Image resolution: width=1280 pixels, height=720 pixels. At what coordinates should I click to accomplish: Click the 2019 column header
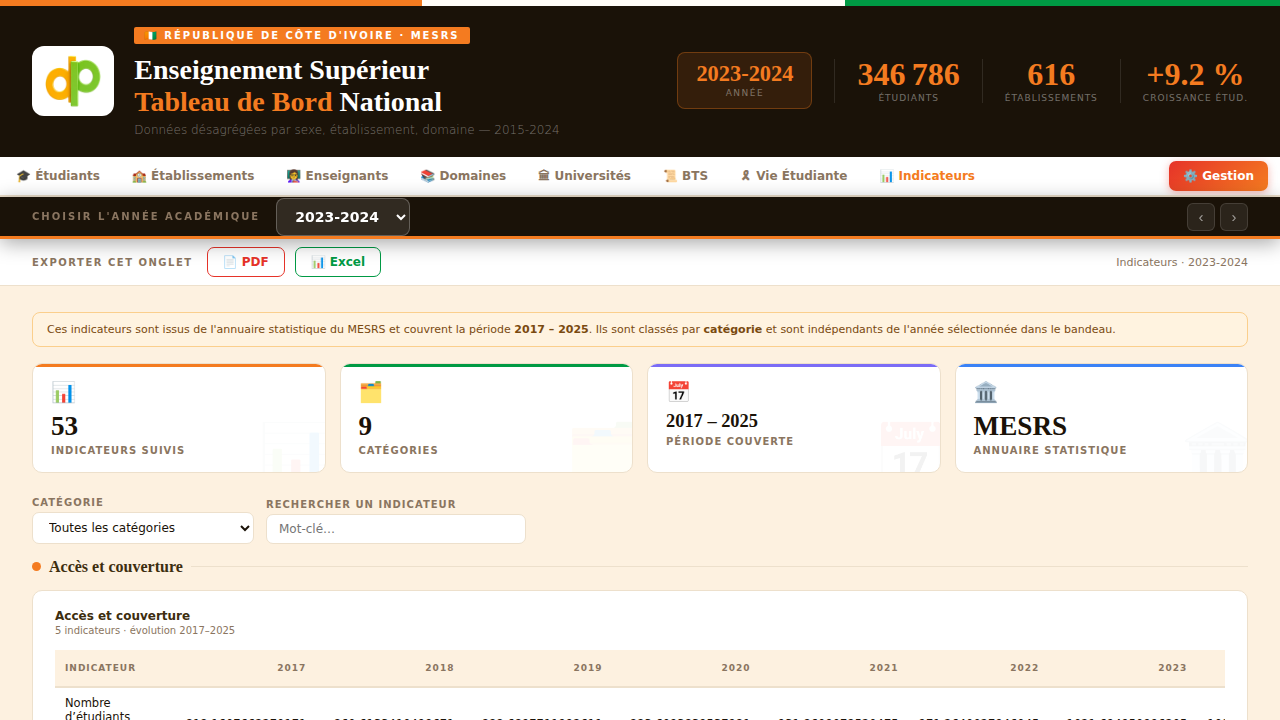coord(587,668)
